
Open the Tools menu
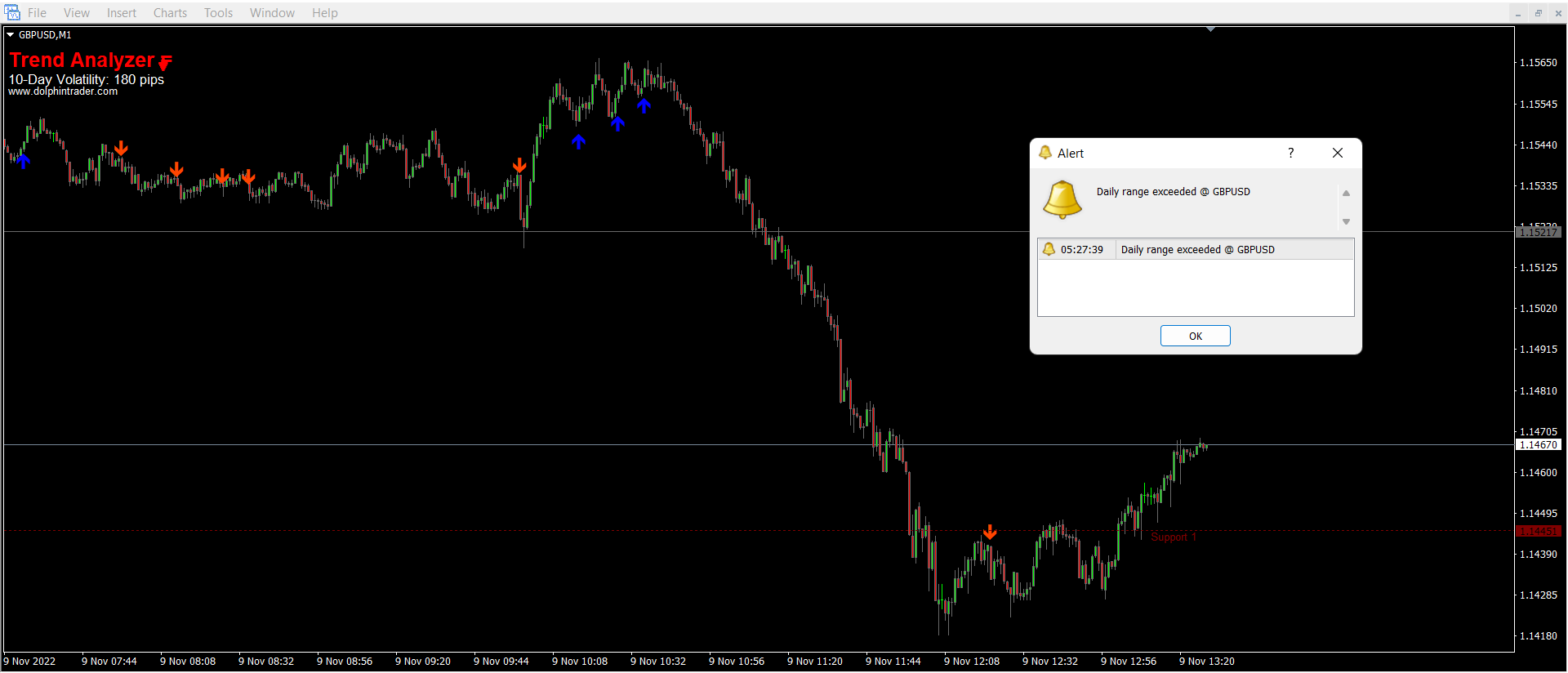click(x=218, y=13)
